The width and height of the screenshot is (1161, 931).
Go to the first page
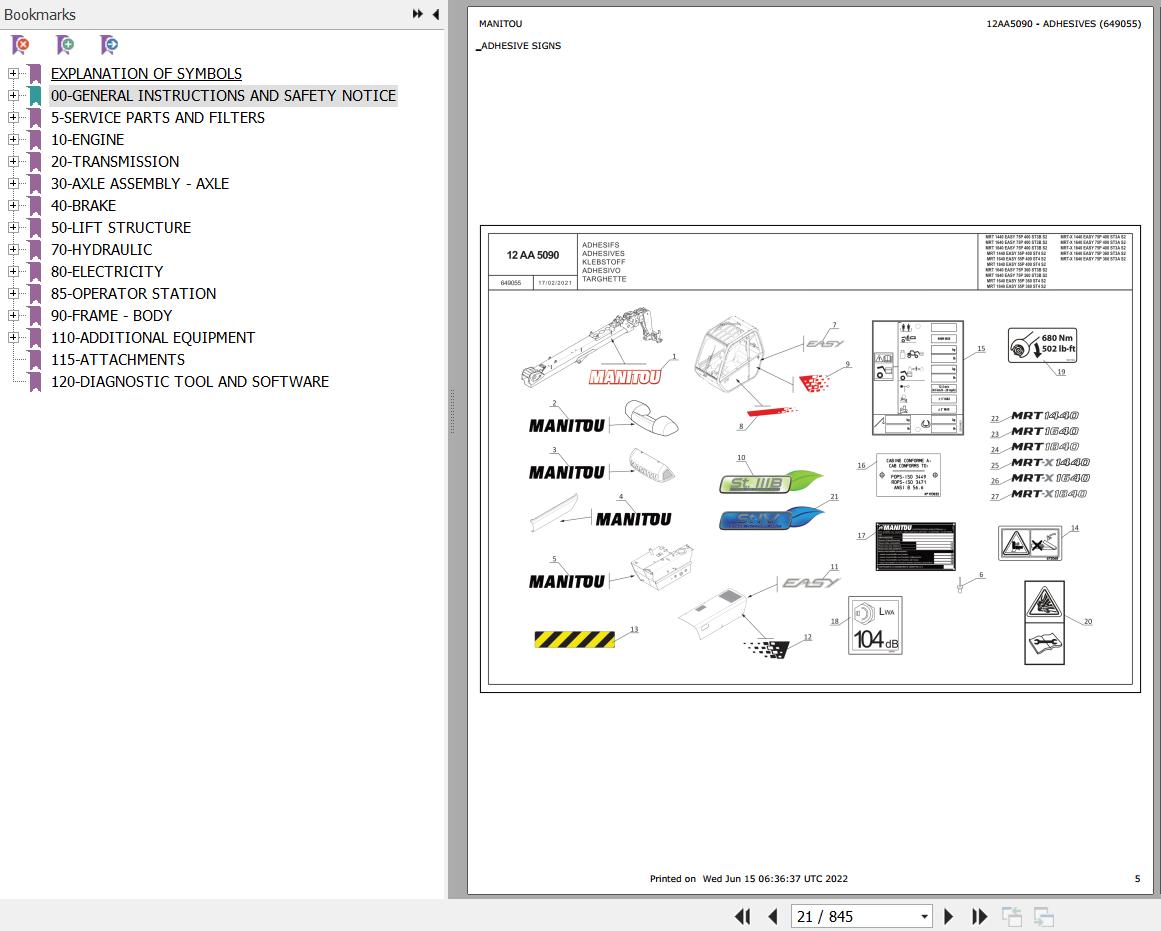coord(743,916)
